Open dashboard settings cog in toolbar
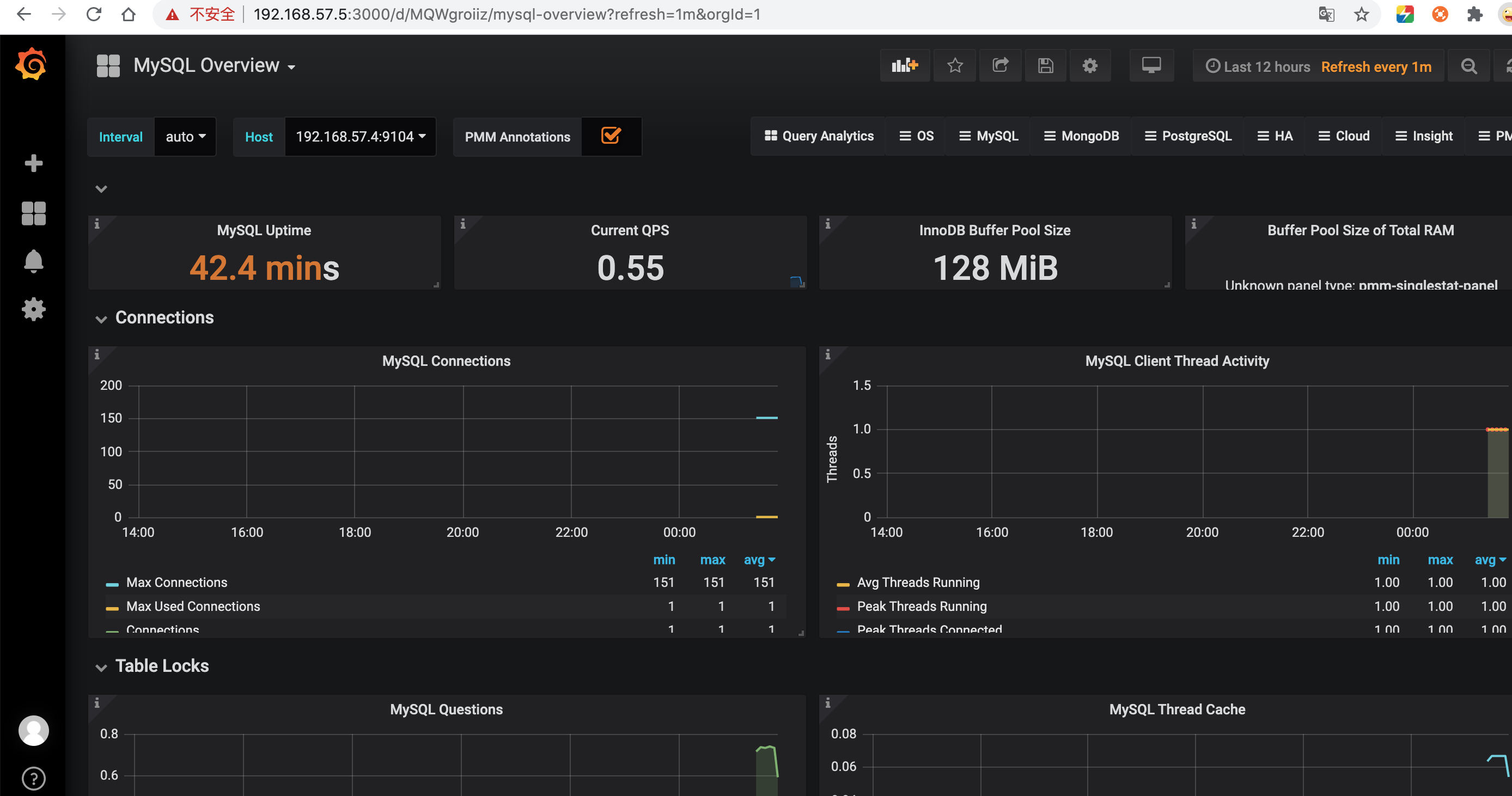 1090,66
